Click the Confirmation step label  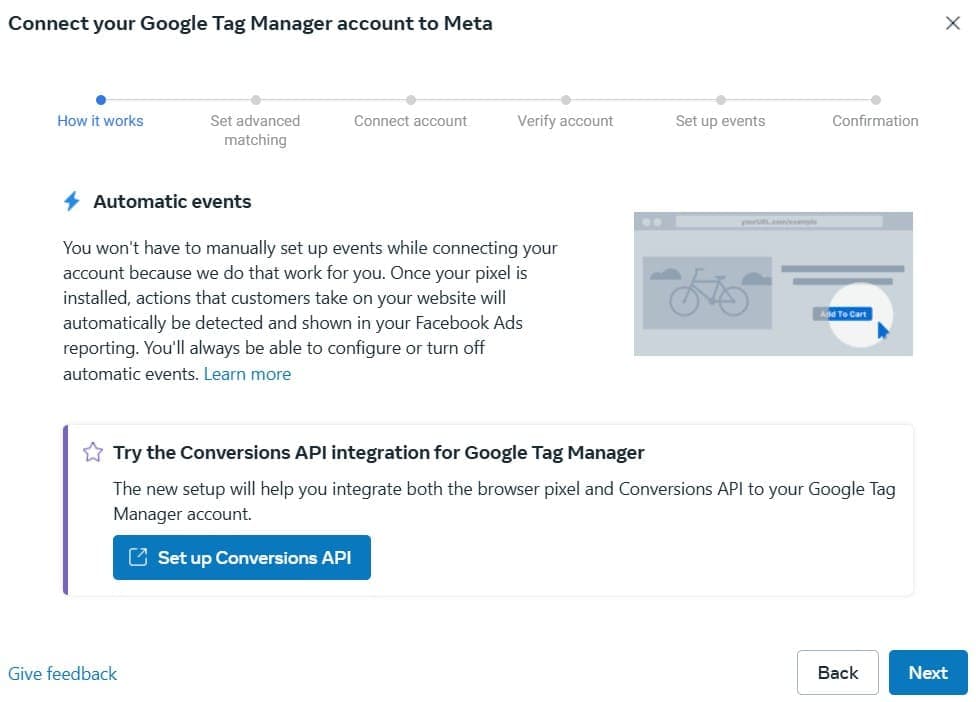tap(875, 121)
